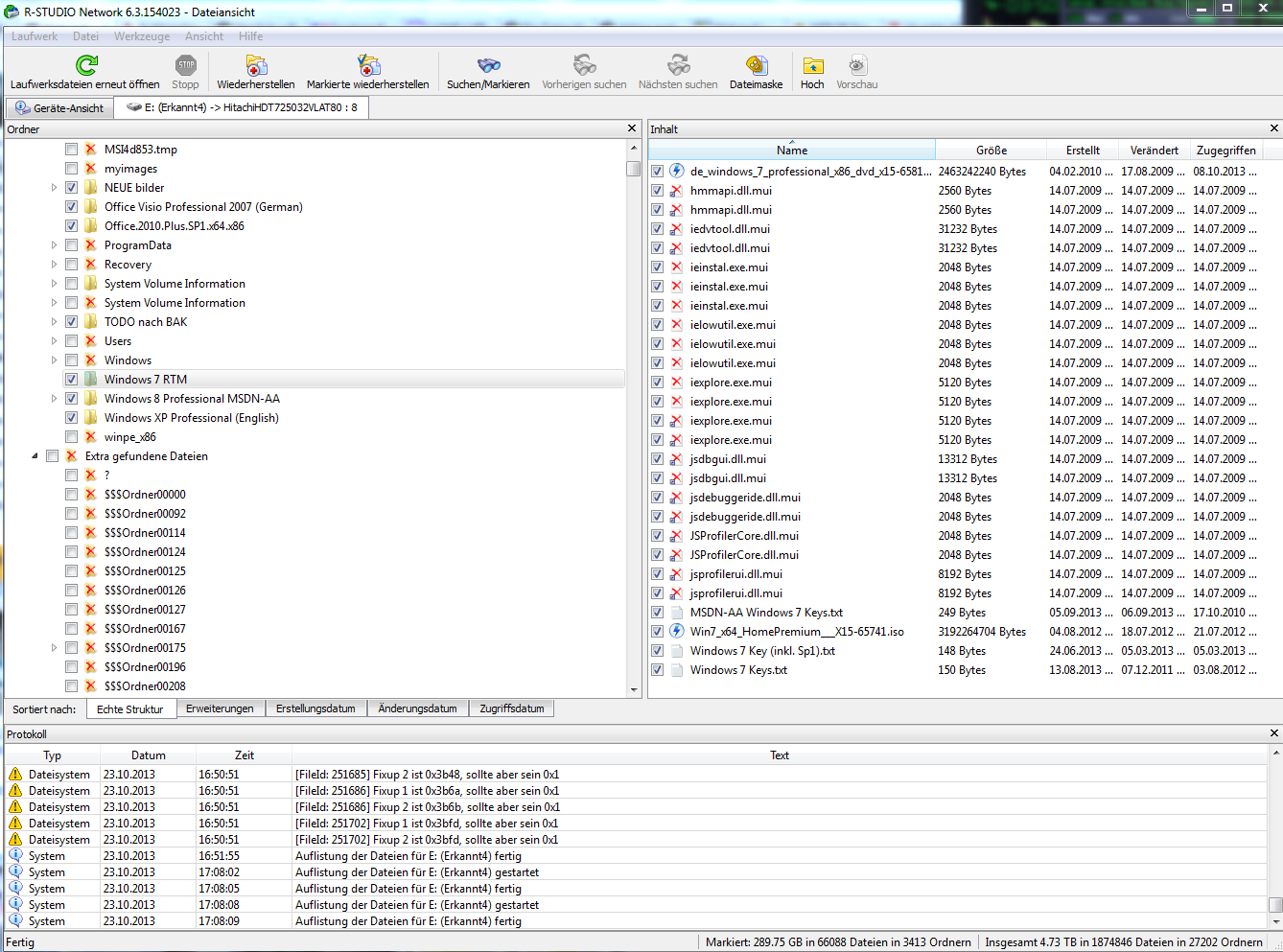The width and height of the screenshot is (1283, 952).
Task: Click the Wiederherstellen recover icon
Action: point(256,65)
